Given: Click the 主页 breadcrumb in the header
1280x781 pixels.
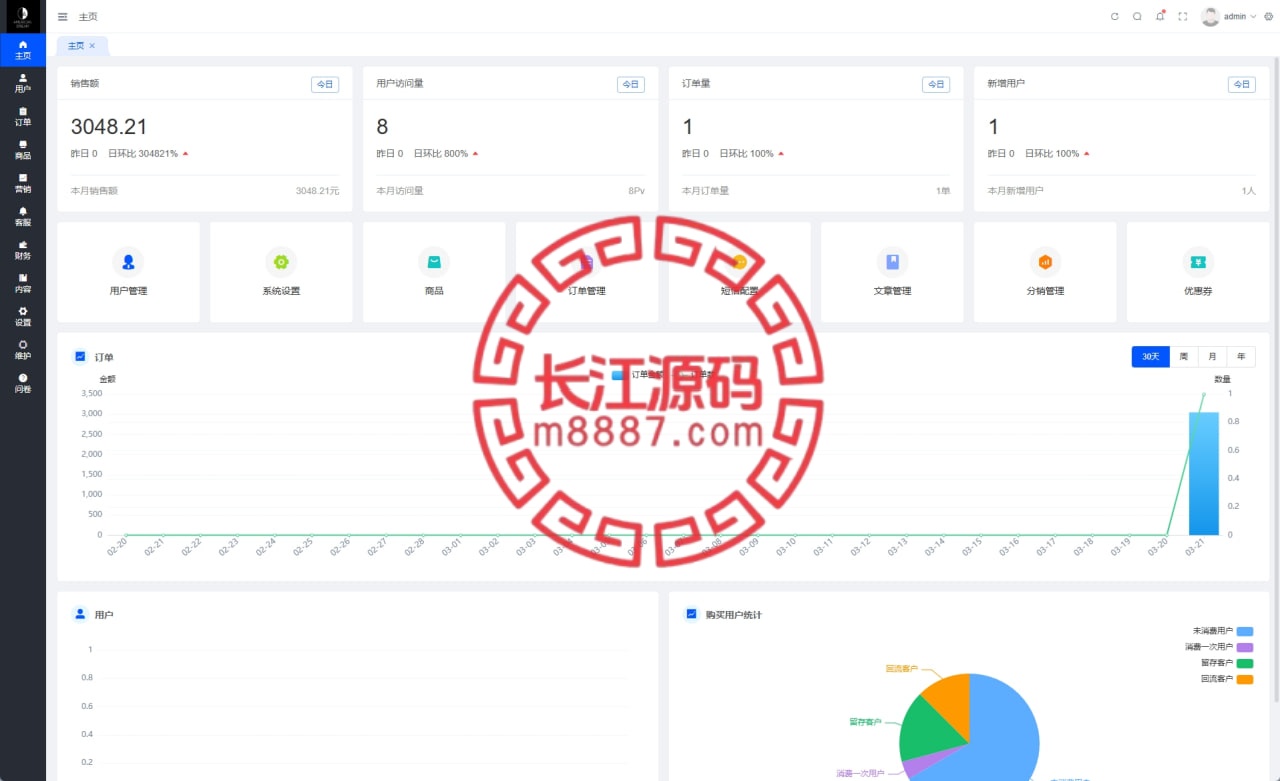Looking at the screenshot, I should pos(88,16).
